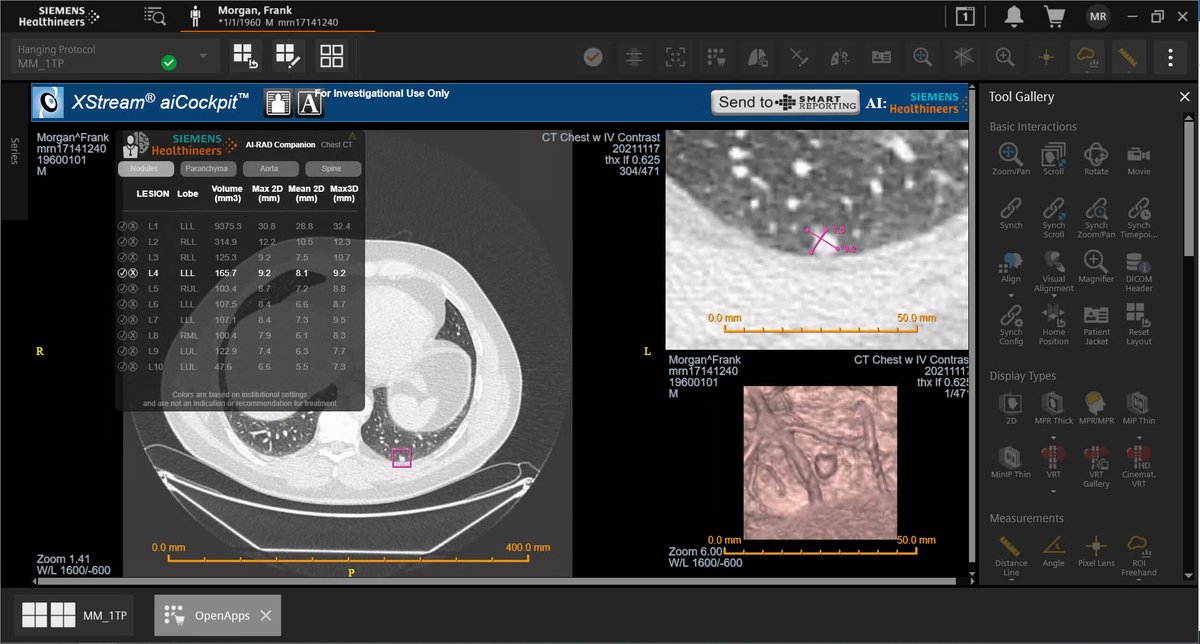
Task: Close the OpenApps tab
Action: (x=266, y=615)
